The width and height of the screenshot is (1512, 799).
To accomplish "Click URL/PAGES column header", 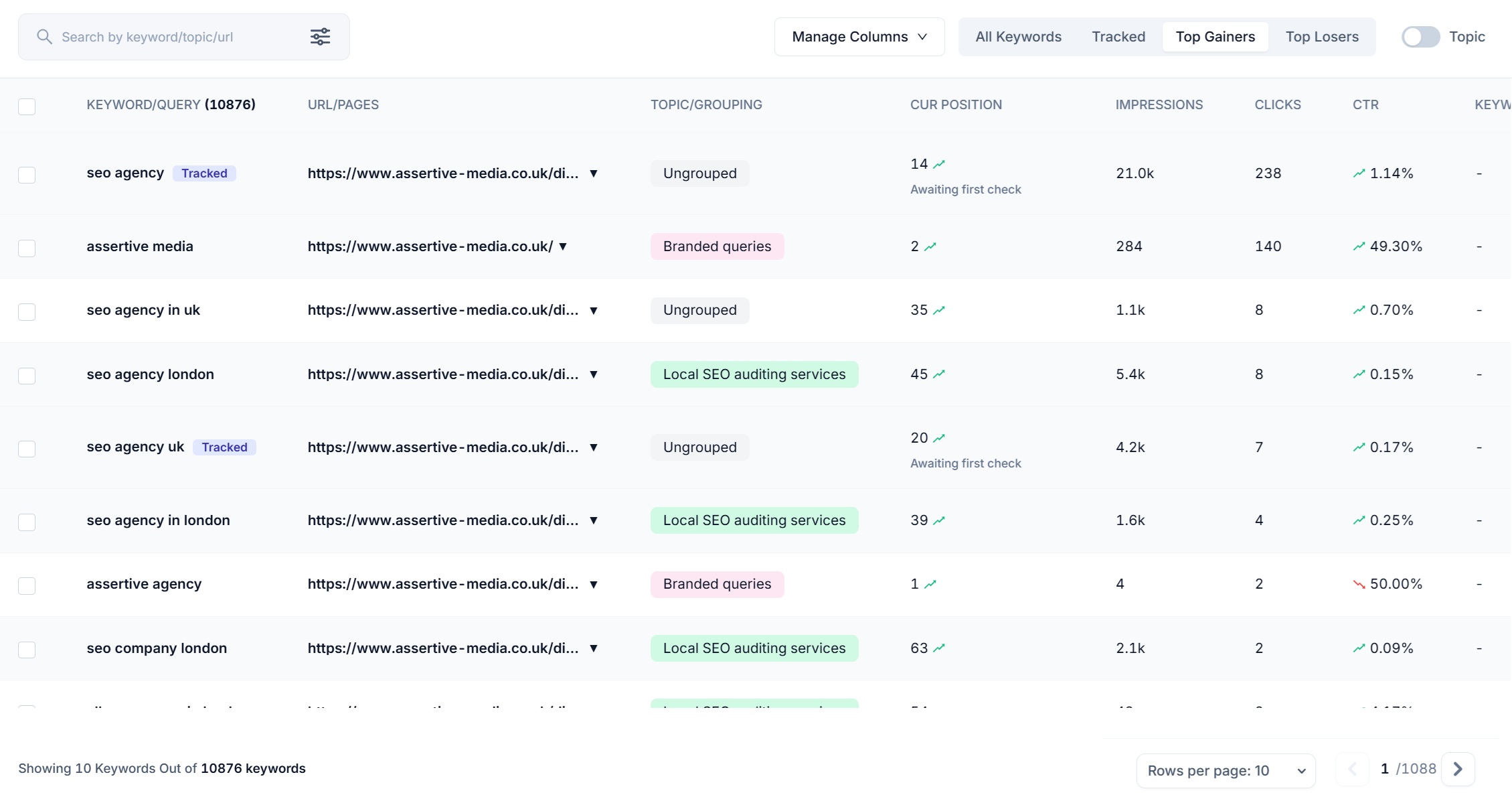I will tap(343, 105).
